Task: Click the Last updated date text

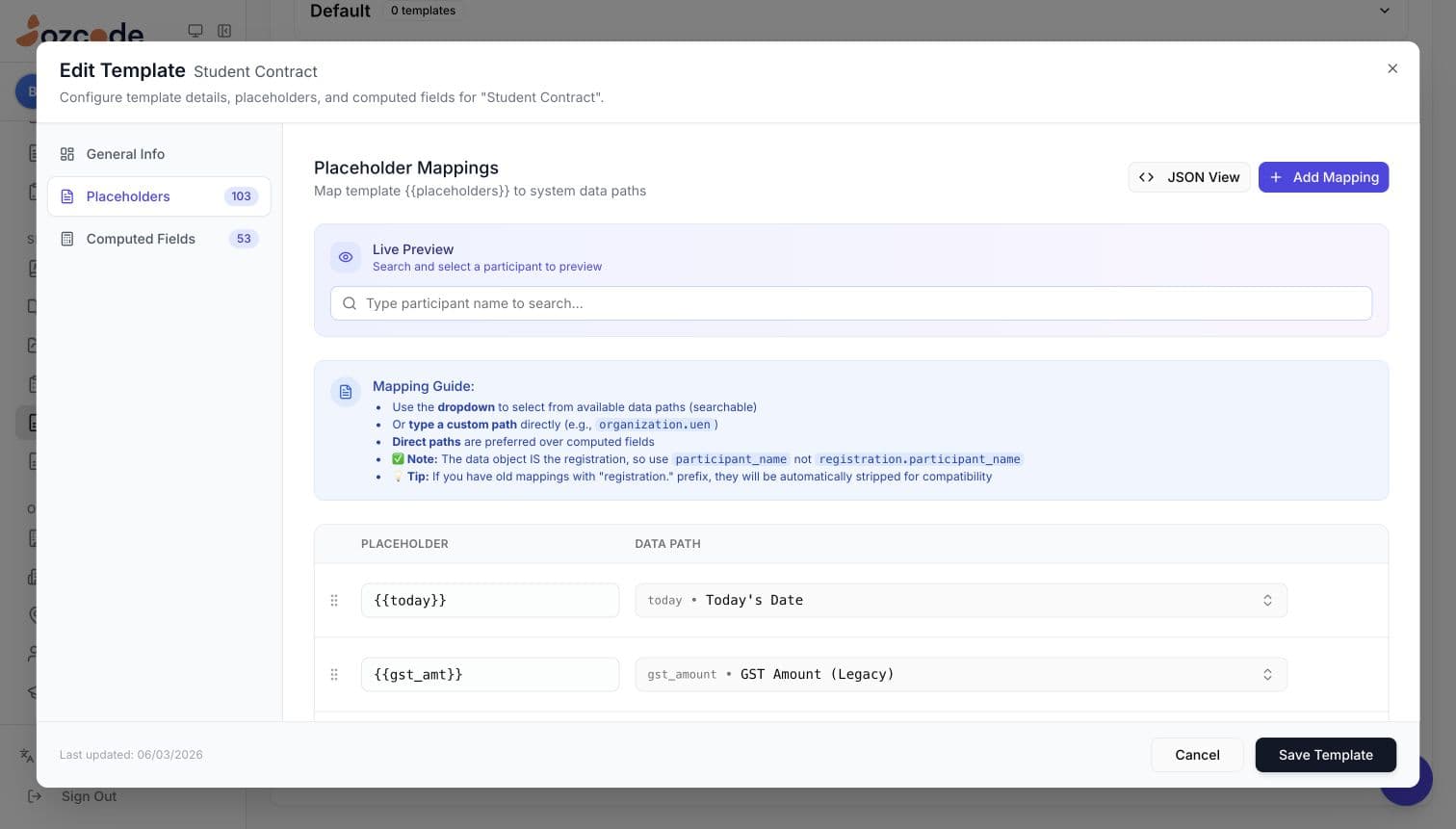Action: tap(131, 755)
